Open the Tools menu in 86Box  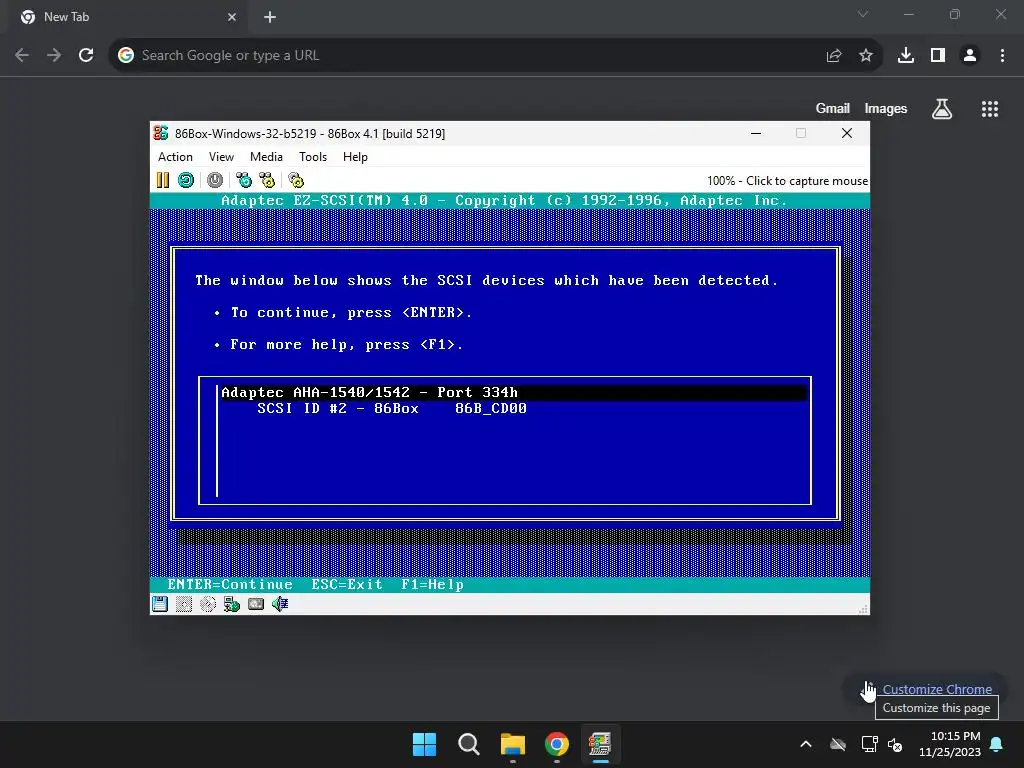pyautogui.click(x=313, y=157)
